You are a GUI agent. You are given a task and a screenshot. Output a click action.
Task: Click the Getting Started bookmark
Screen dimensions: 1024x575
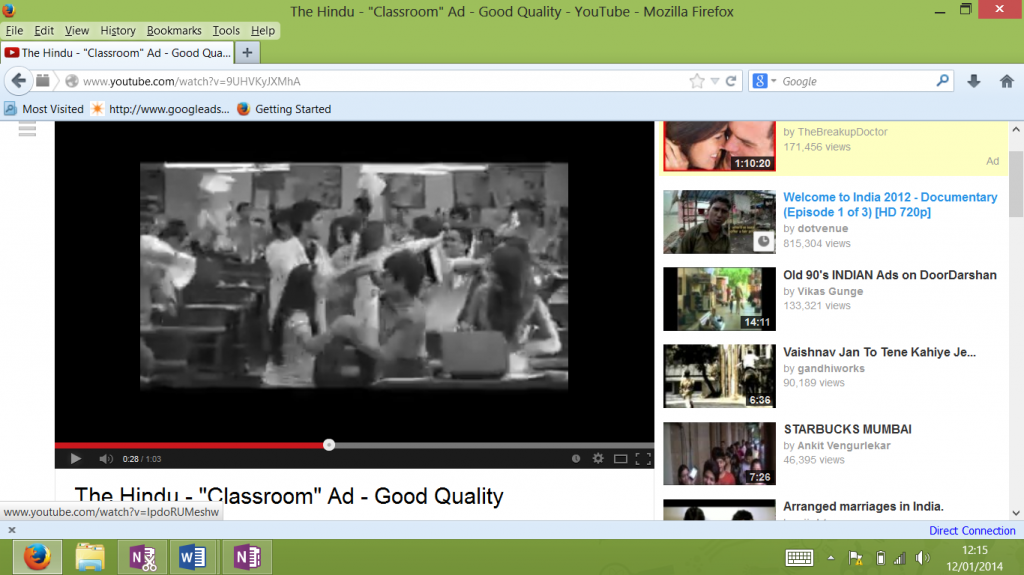pos(292,109)
